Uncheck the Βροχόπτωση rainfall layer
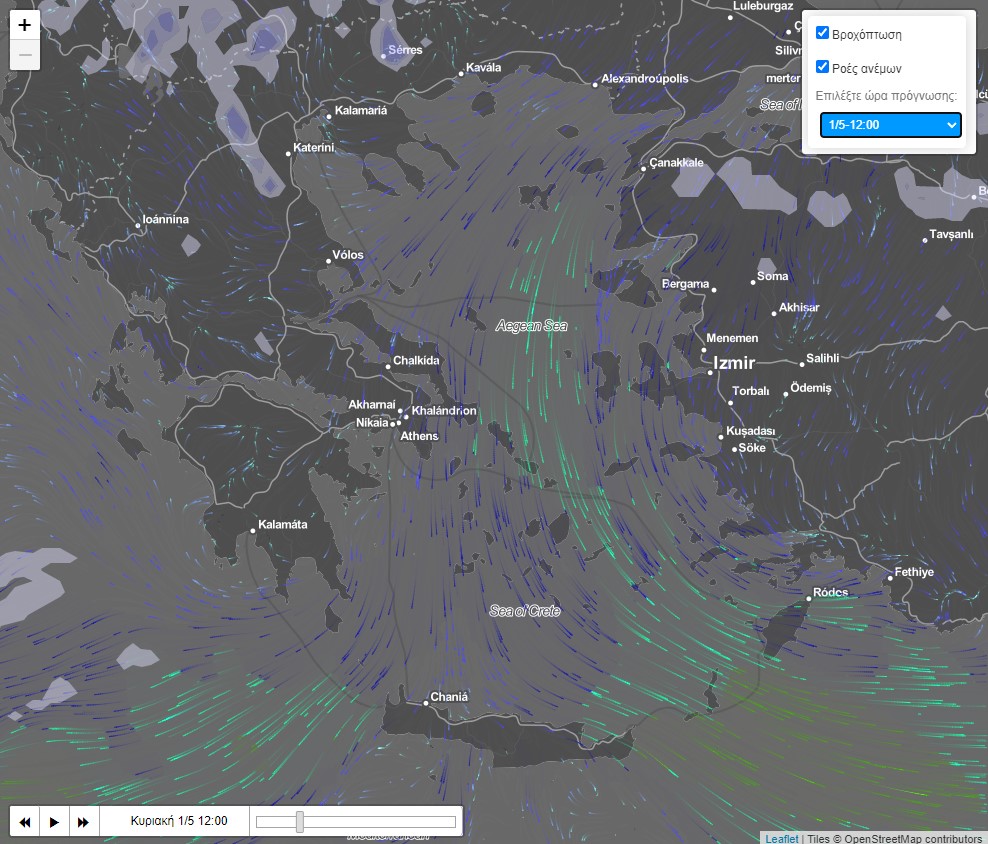The width and height of the screenshot is (988, 844). click(823, 33)
